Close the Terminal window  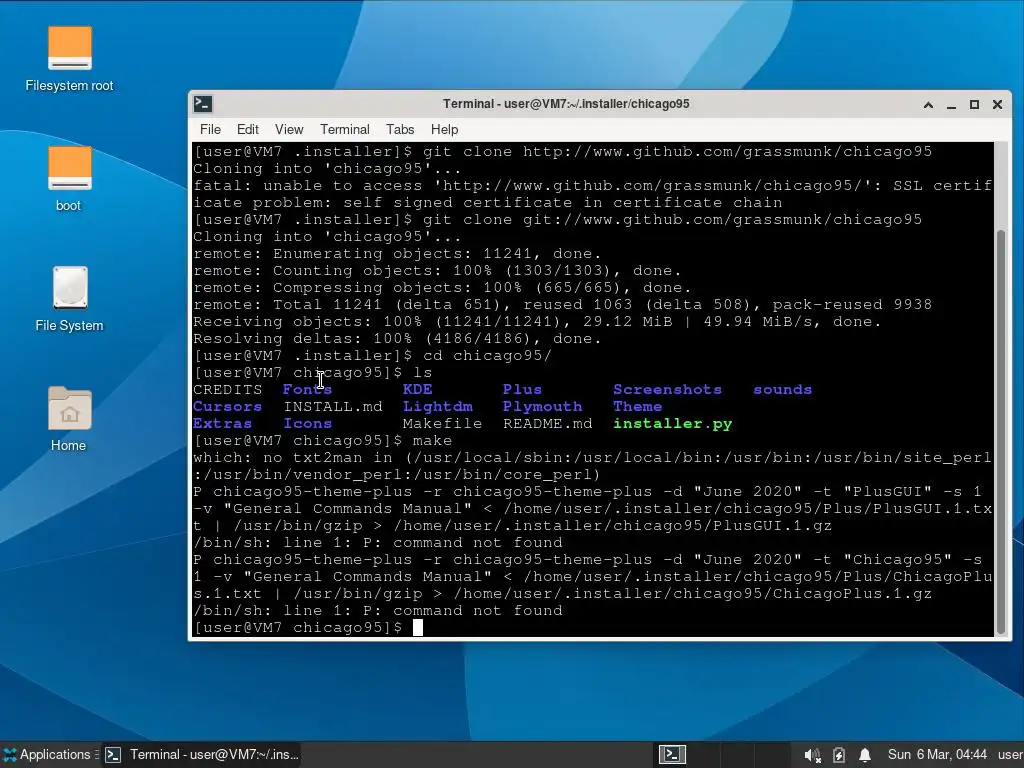(997, 104)
